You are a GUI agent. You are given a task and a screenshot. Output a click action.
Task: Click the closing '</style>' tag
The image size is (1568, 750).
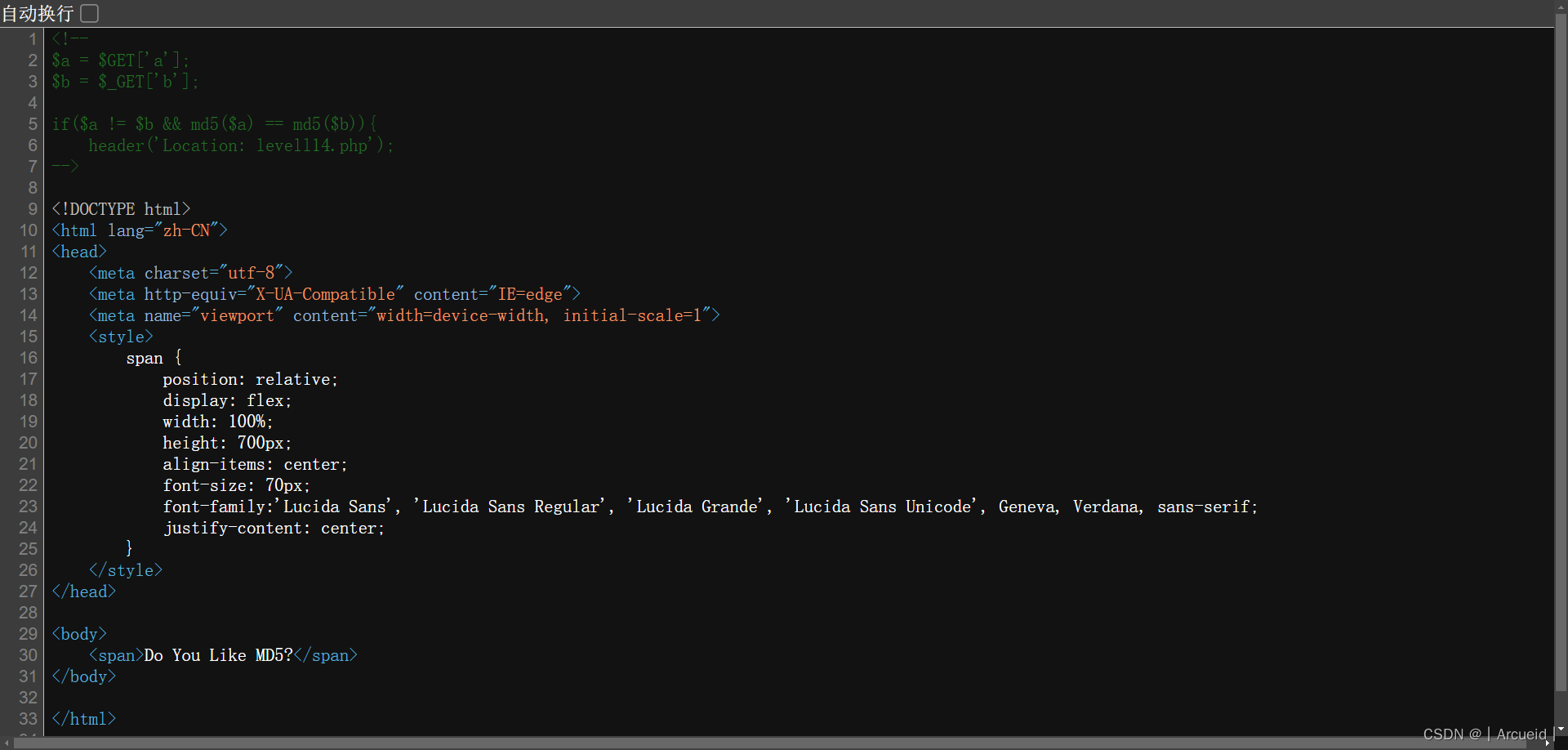[x=126, y=570]
